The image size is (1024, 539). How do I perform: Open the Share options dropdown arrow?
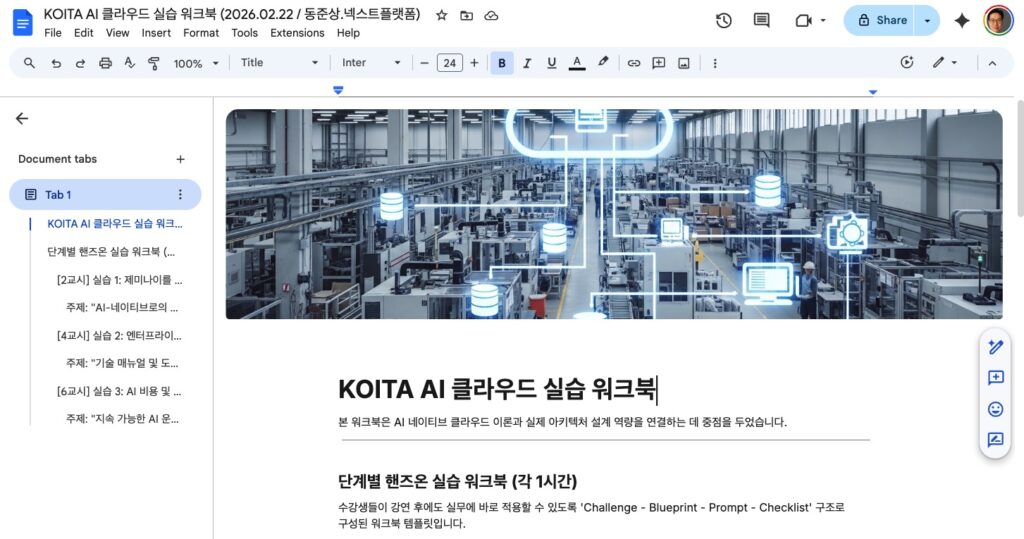click(927, 20)
